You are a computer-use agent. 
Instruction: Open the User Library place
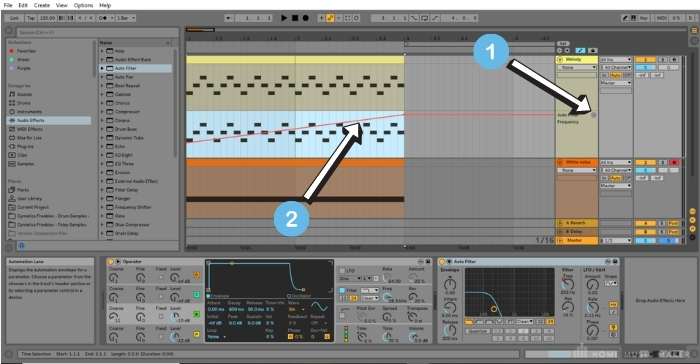click(29, 198)
